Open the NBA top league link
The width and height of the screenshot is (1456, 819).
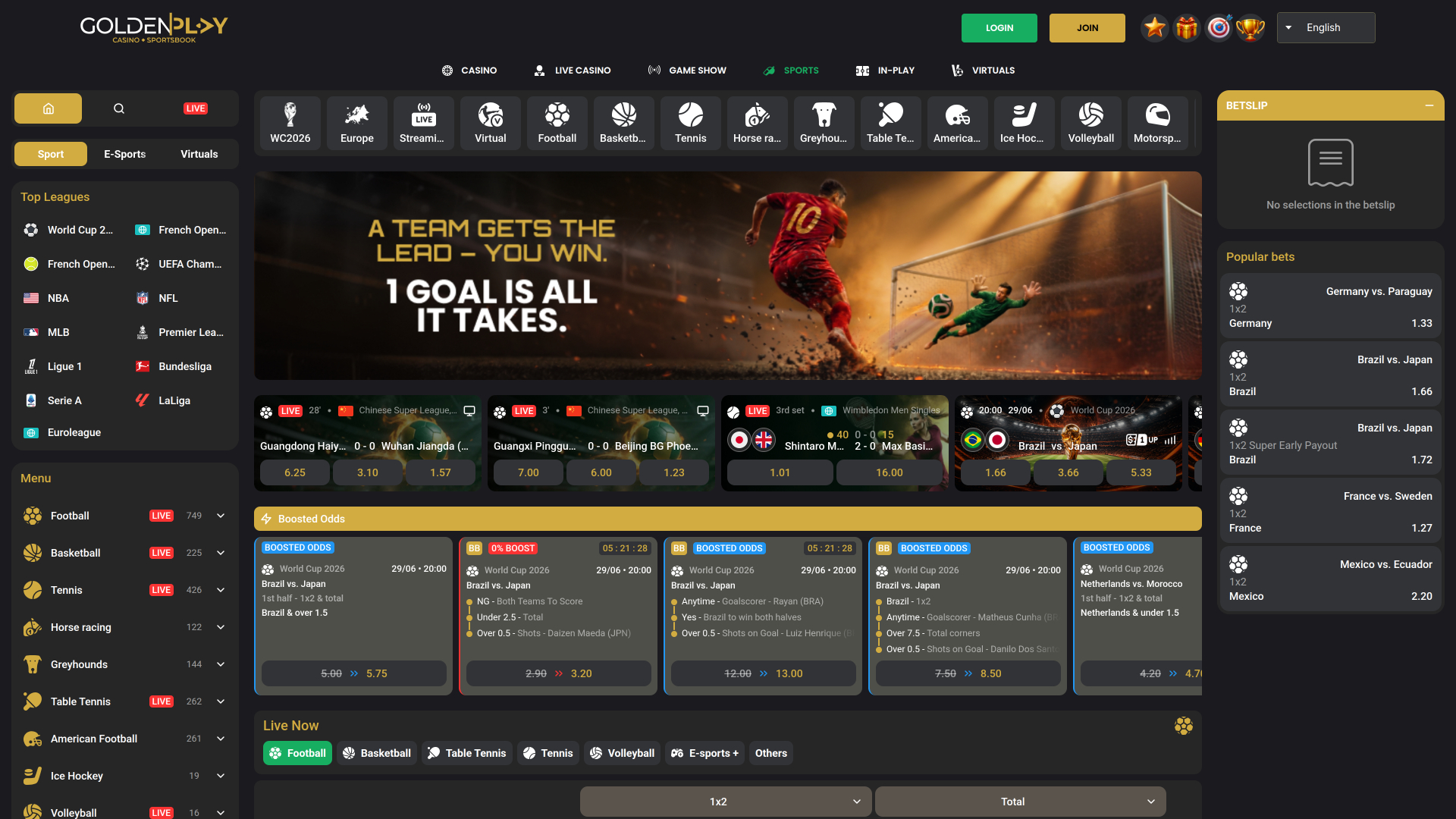(47, 298)
